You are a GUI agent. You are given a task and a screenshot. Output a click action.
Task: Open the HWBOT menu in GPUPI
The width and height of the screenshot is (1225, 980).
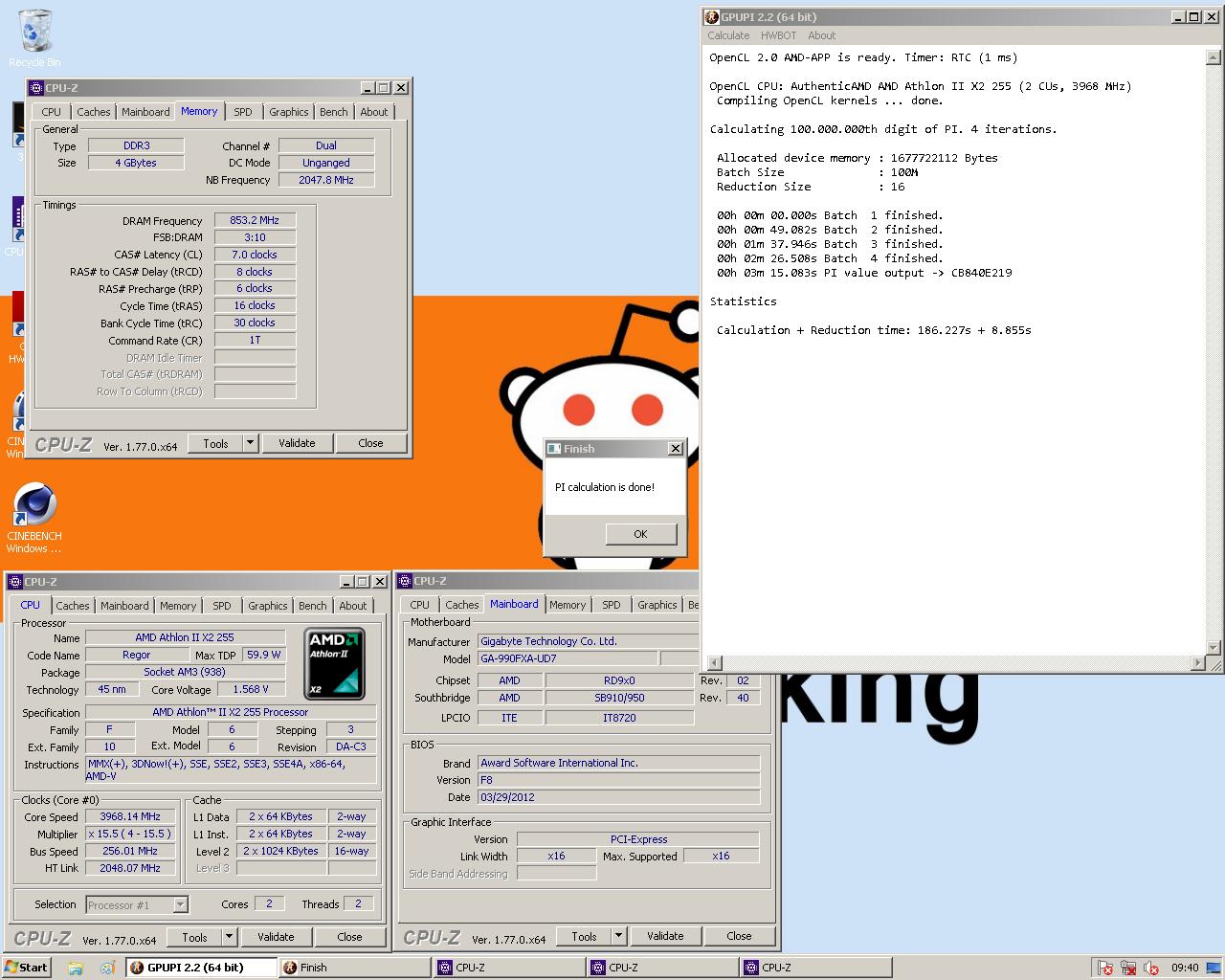pos(778,35)
